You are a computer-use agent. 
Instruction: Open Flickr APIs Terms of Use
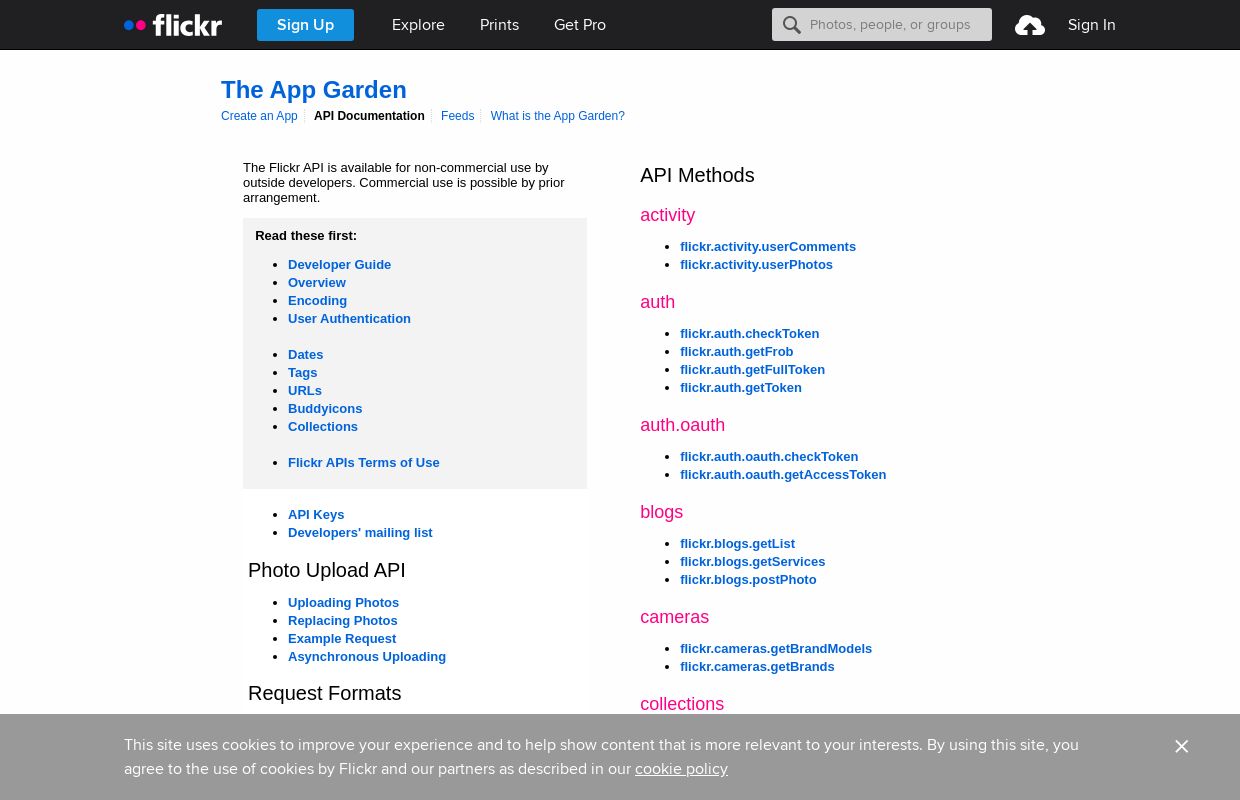[364, 463]
